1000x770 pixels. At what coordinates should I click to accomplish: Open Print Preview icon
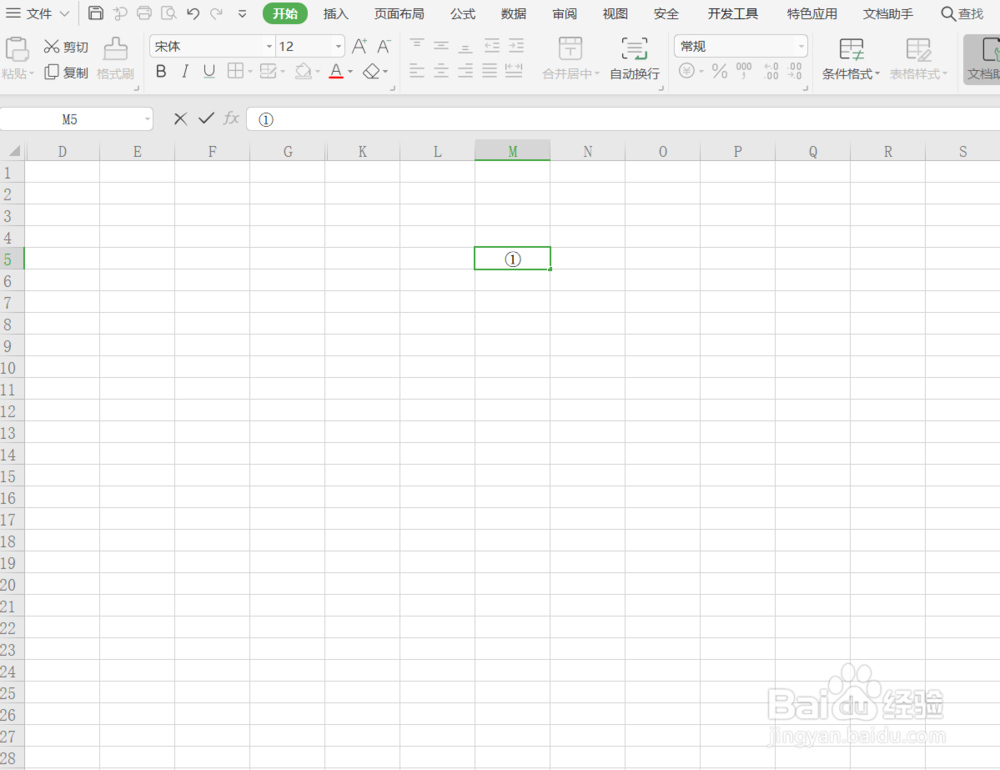point(168,13)
